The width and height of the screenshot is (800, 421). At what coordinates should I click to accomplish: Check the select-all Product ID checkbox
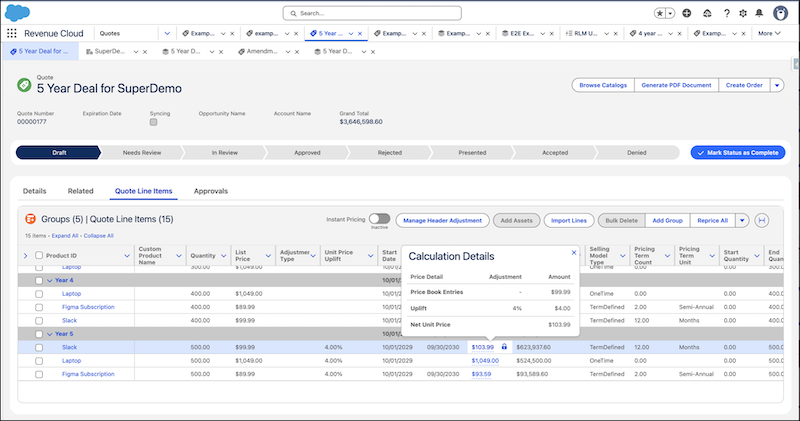tap(39, 255)
